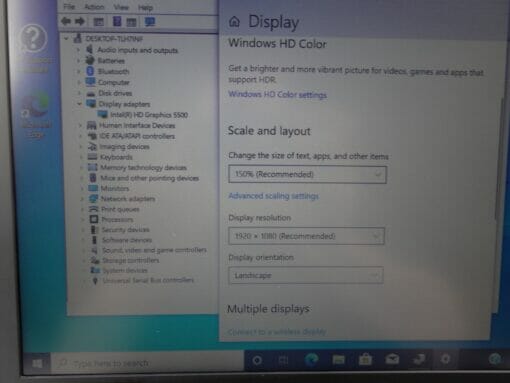Screen dimensions: 510x383
Task: Open Windows HD Color settings link
Action: pyautogui.click(x=277, y=95)
